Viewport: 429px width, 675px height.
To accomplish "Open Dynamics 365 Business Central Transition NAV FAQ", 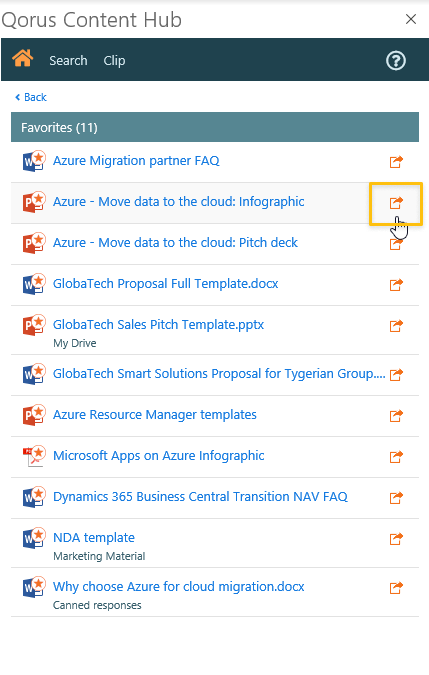I will pos(200,497).
